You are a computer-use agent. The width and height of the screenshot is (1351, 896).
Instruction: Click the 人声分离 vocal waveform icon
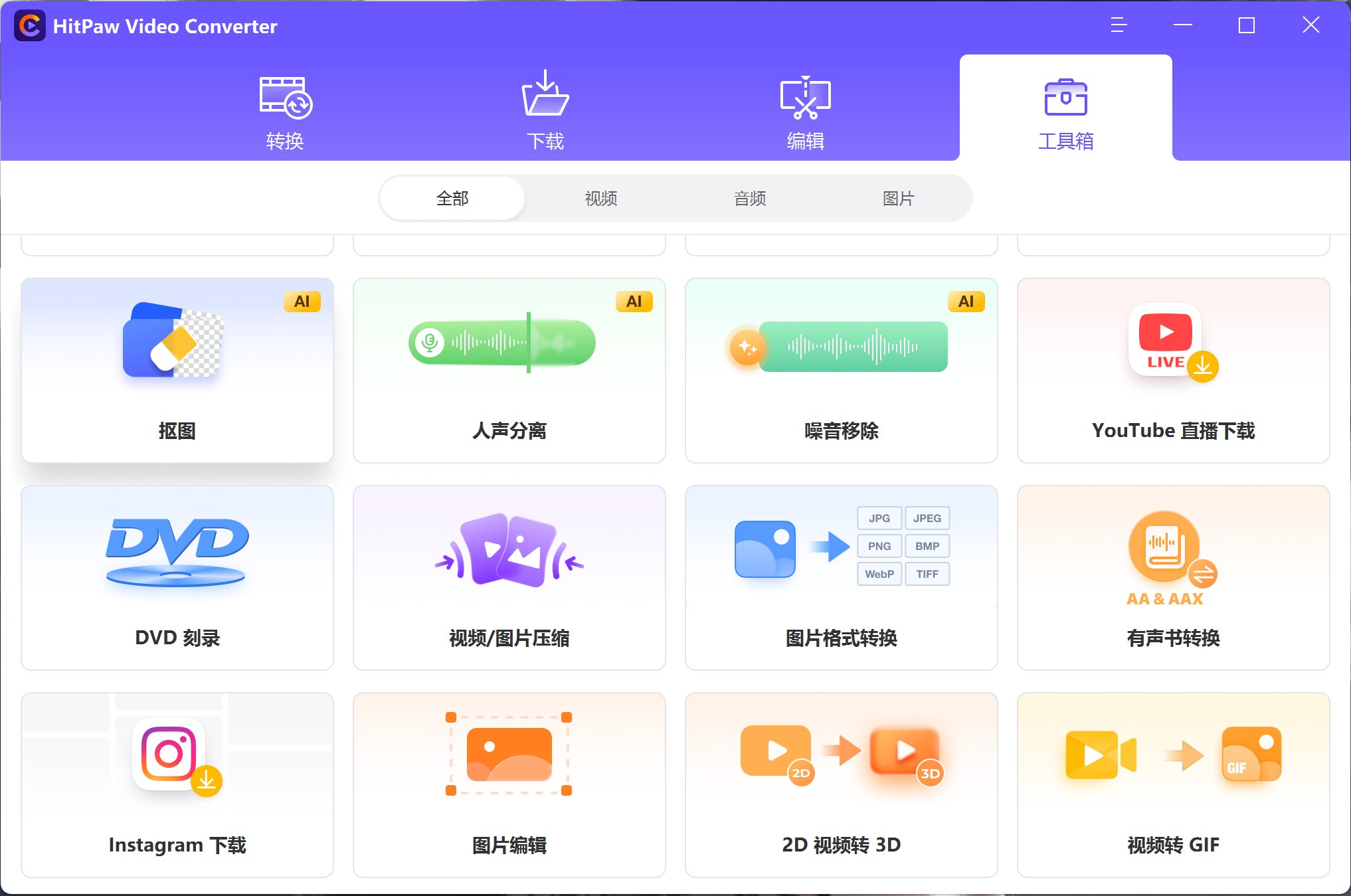pos(501,342)
